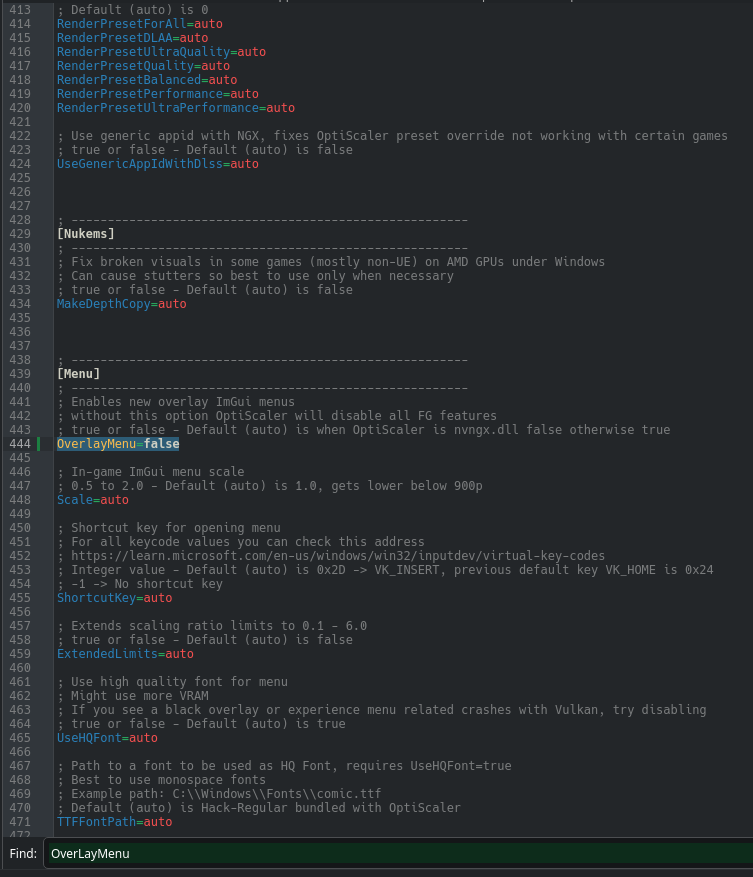Click the RenderPresetUltraPerformance=auto line
The width and height of the screenshot is (753, 877).
point(176,108)
